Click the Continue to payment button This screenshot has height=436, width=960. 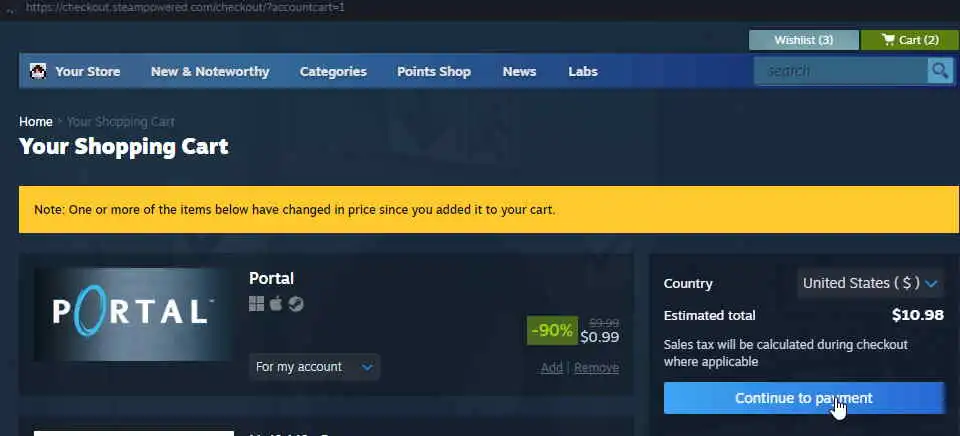[x=804, y=398]
